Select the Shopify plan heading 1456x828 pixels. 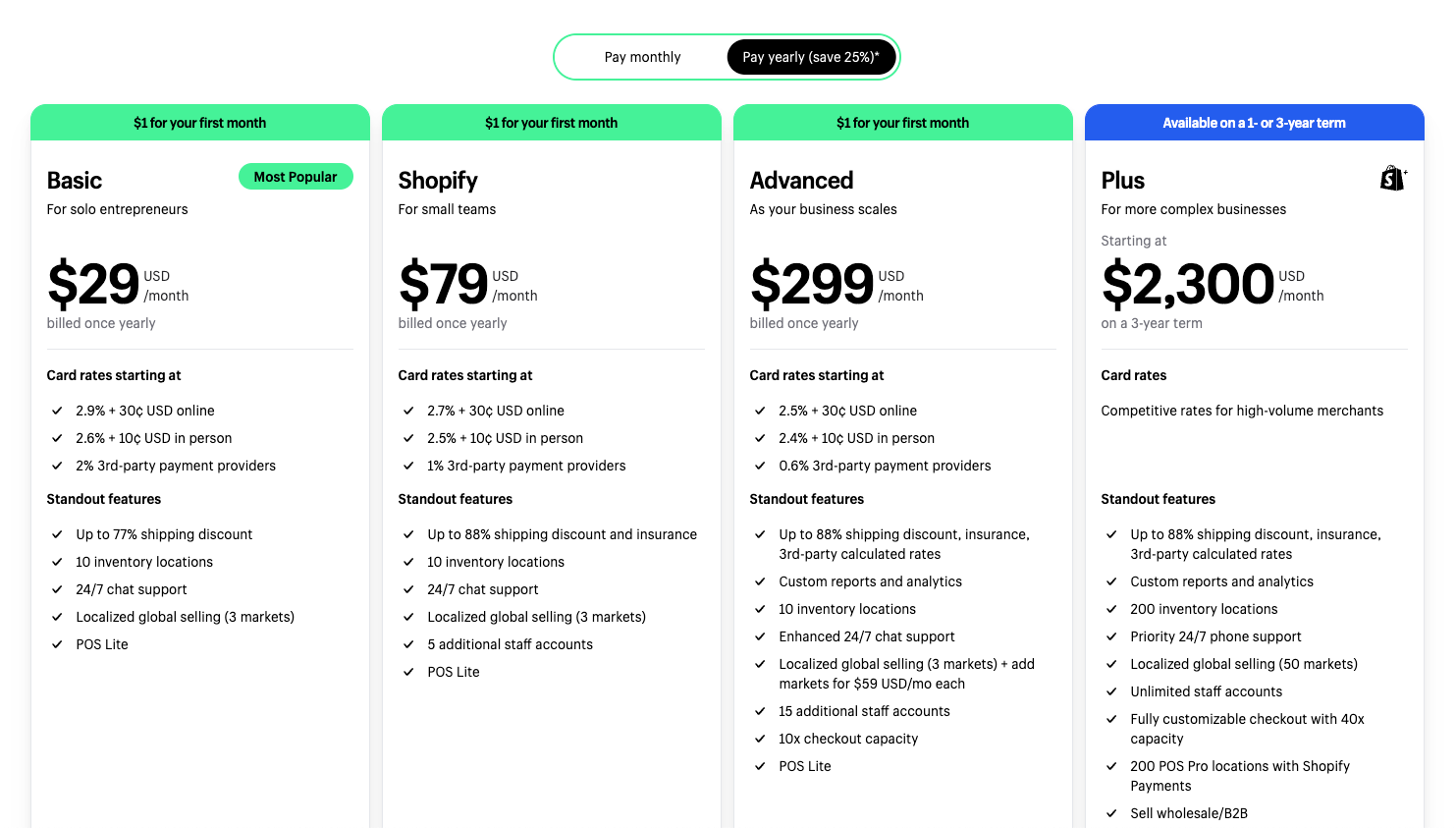(438, 181)
